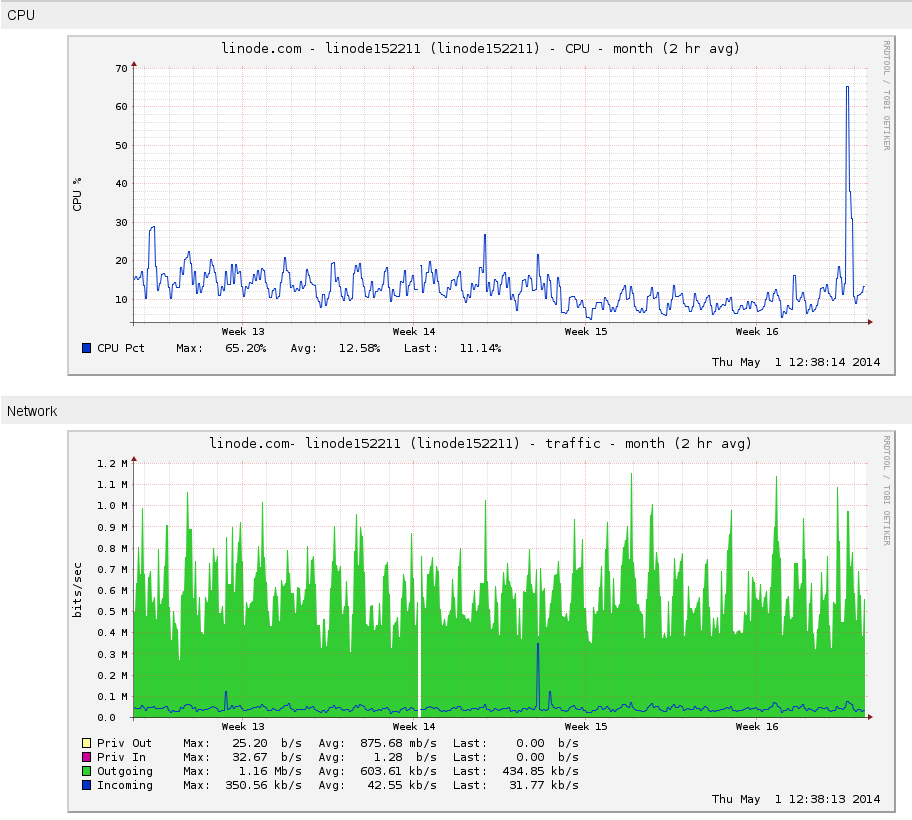Click the timestamp below the CPU graph
912x820 pixels.
[x=796, y=362]
